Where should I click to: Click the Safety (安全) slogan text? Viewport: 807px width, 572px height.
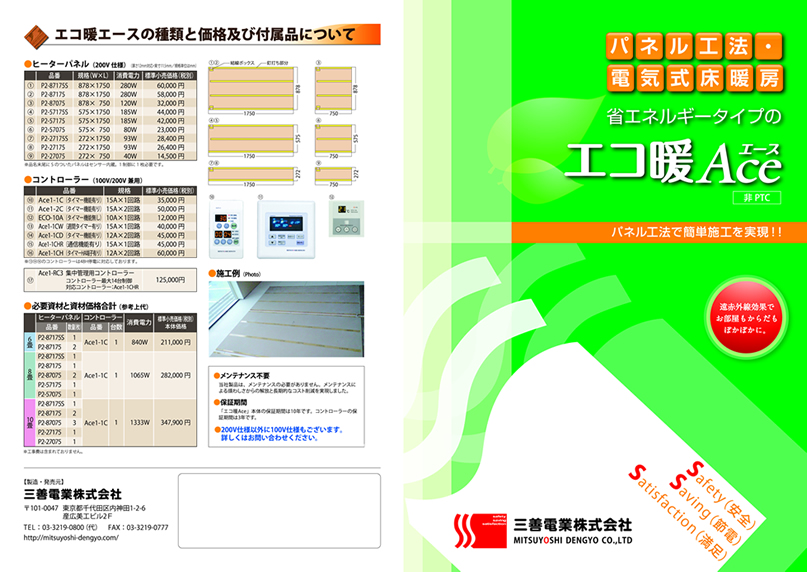point(722,496)
